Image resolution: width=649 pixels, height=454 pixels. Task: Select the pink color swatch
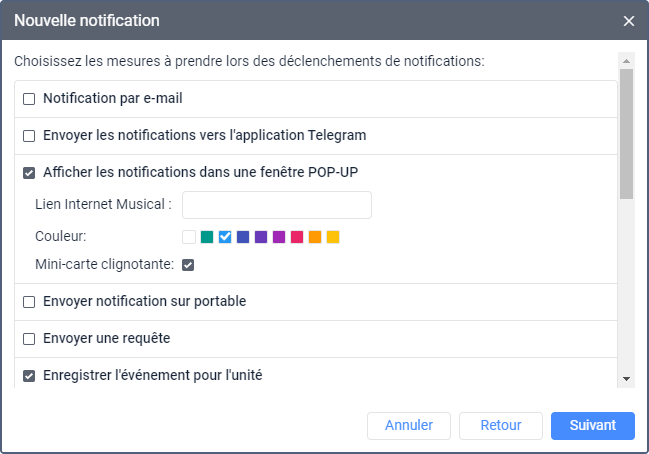[x=297, y=237]
